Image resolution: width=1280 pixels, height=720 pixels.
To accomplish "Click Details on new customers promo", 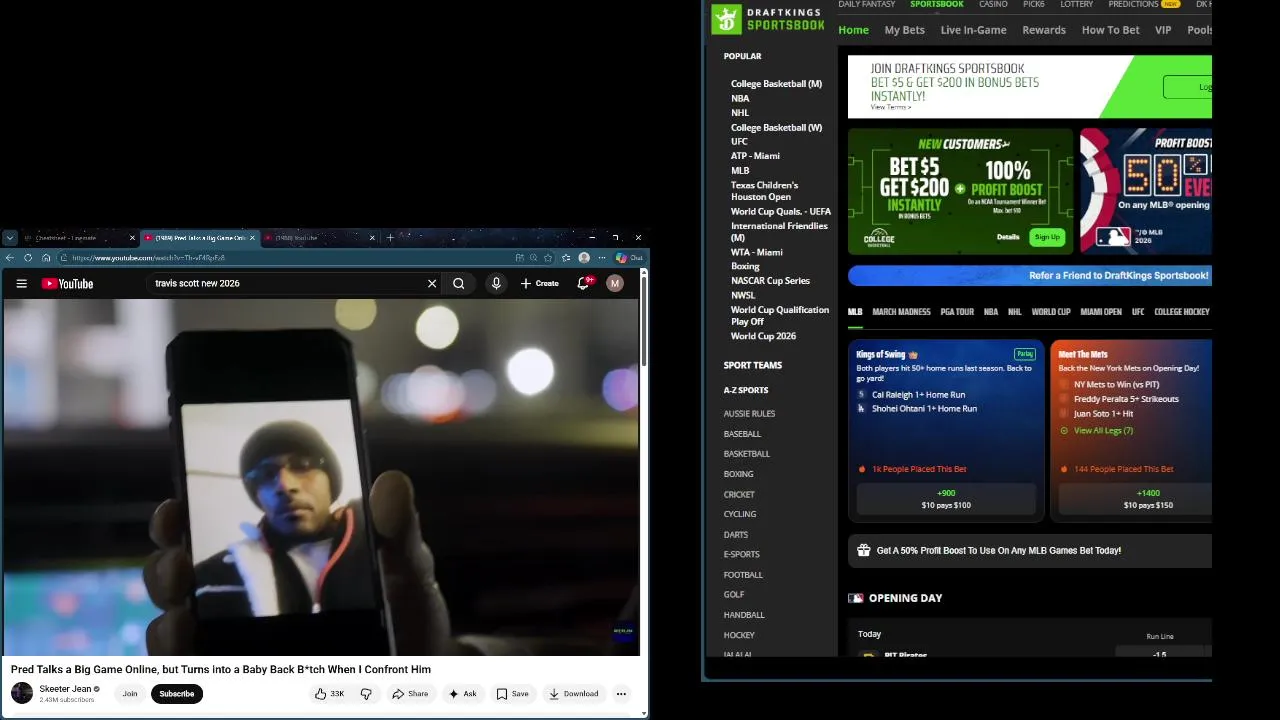I will tap(1008, 237).
